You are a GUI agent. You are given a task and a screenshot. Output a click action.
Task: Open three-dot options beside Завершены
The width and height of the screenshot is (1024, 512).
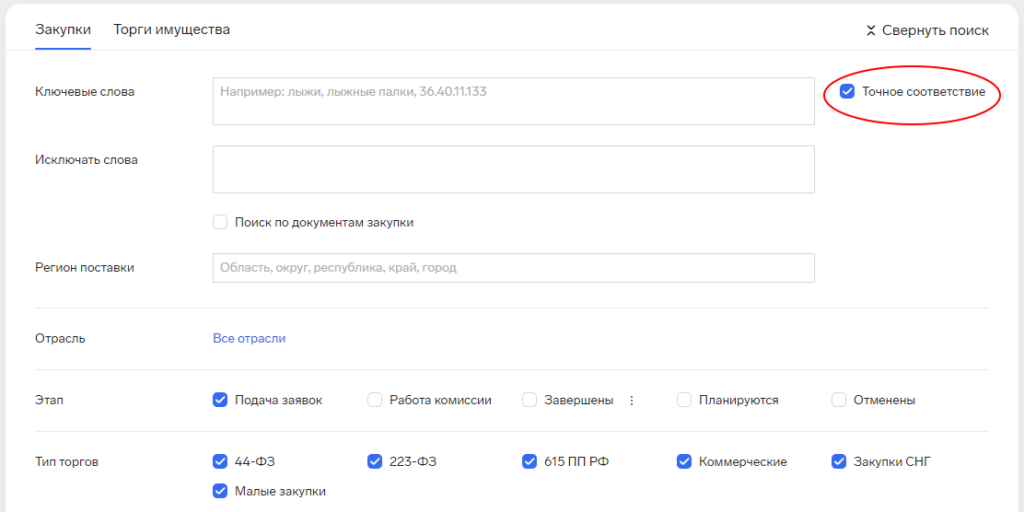pos(631,400)
